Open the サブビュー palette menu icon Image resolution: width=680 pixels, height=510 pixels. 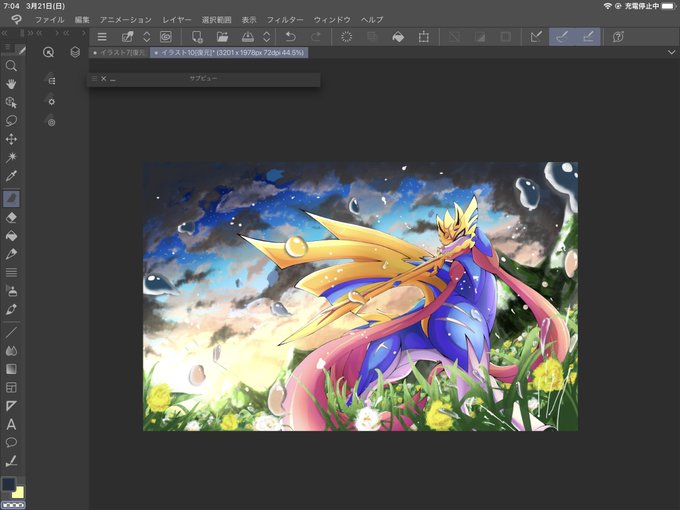tap(94, 78)
